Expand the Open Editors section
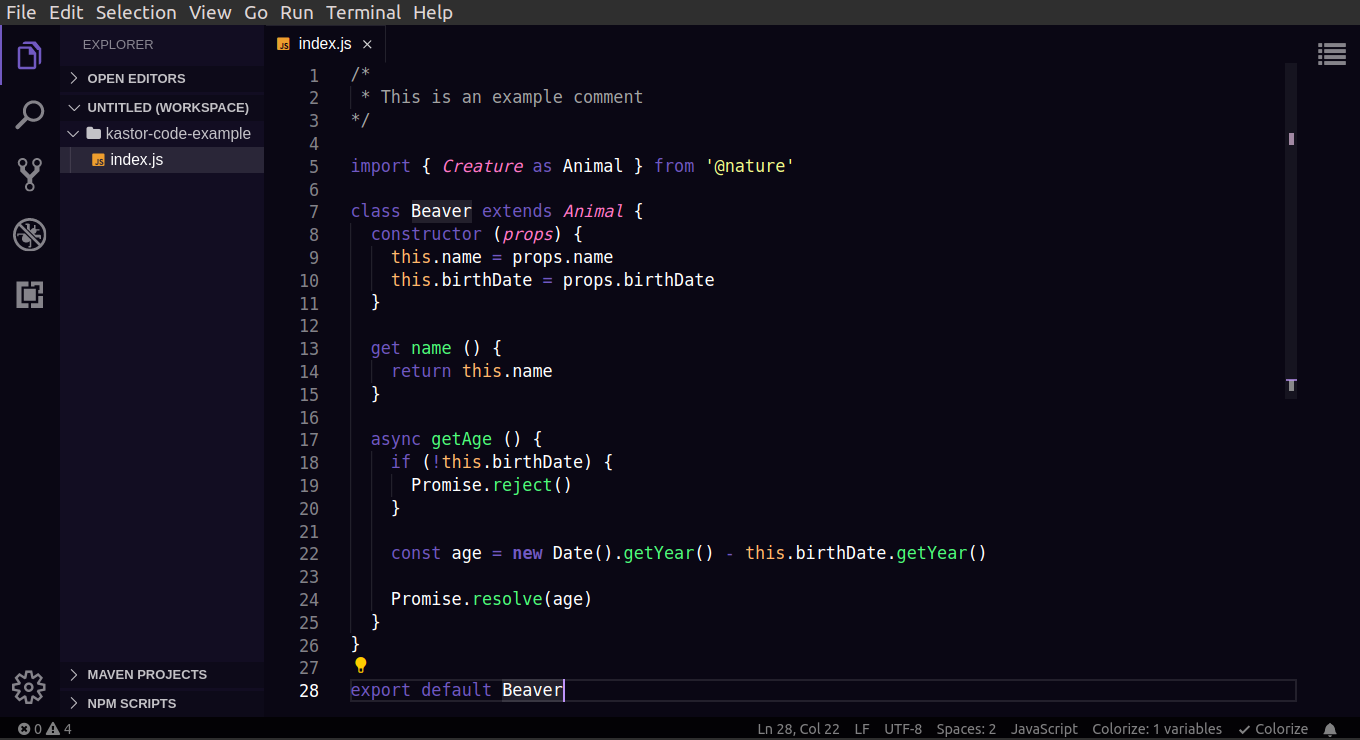This screenshot has width=1360, height=740. (x=164, y=78)
